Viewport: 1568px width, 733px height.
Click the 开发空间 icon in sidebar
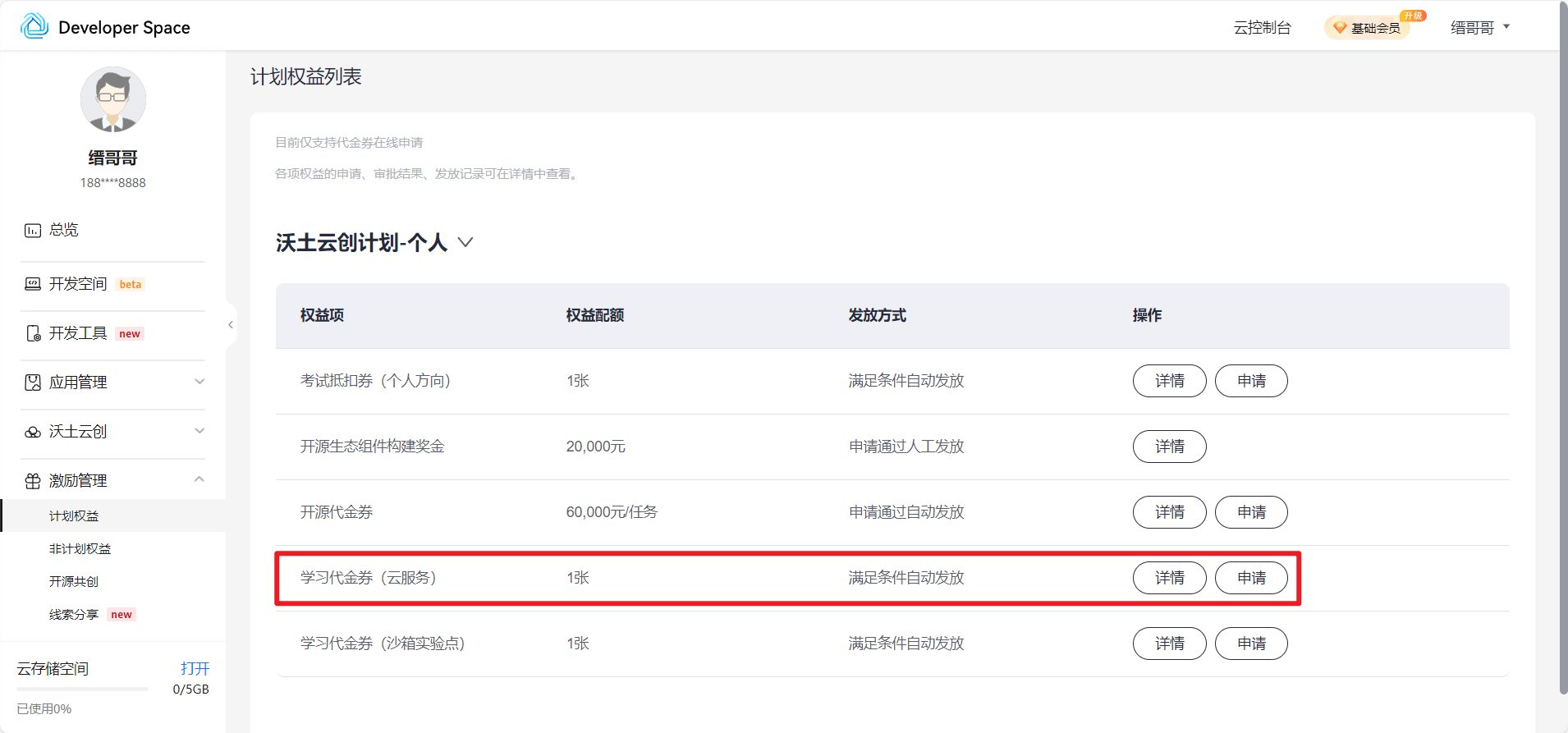point(33,284)
